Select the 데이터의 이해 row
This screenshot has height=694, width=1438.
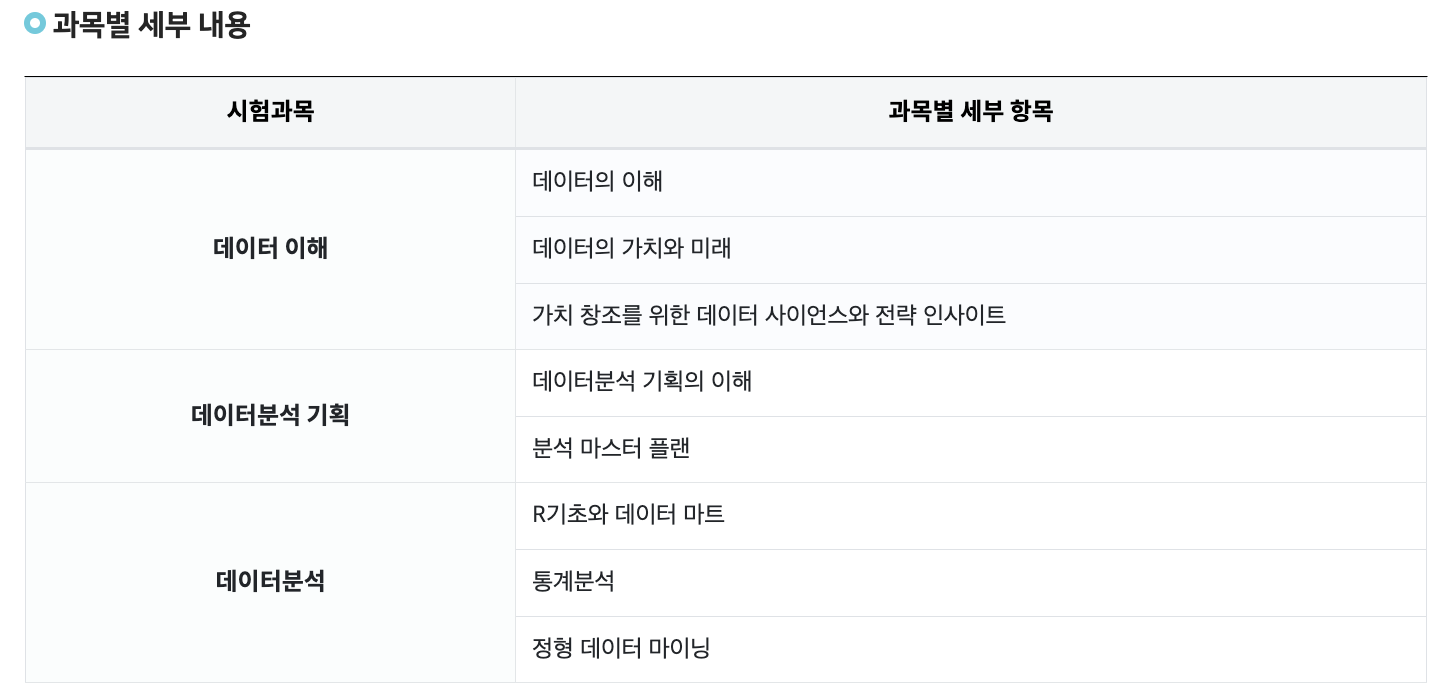pyautogui.click(x=970, y=182)
